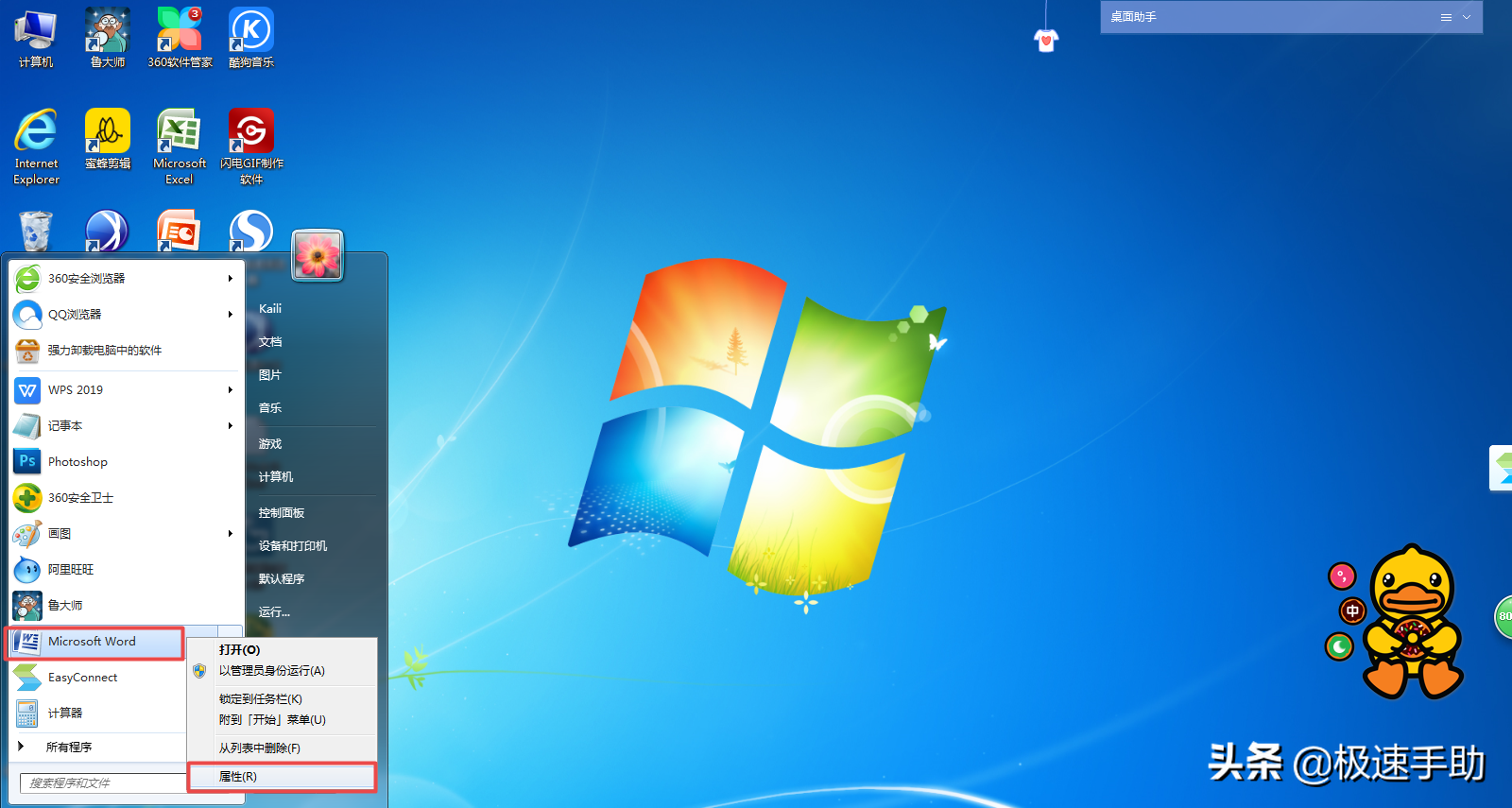The image size is (1512, 808).
Task: Open 360软件管家 desktop shortcut
Action: point(180,38)
